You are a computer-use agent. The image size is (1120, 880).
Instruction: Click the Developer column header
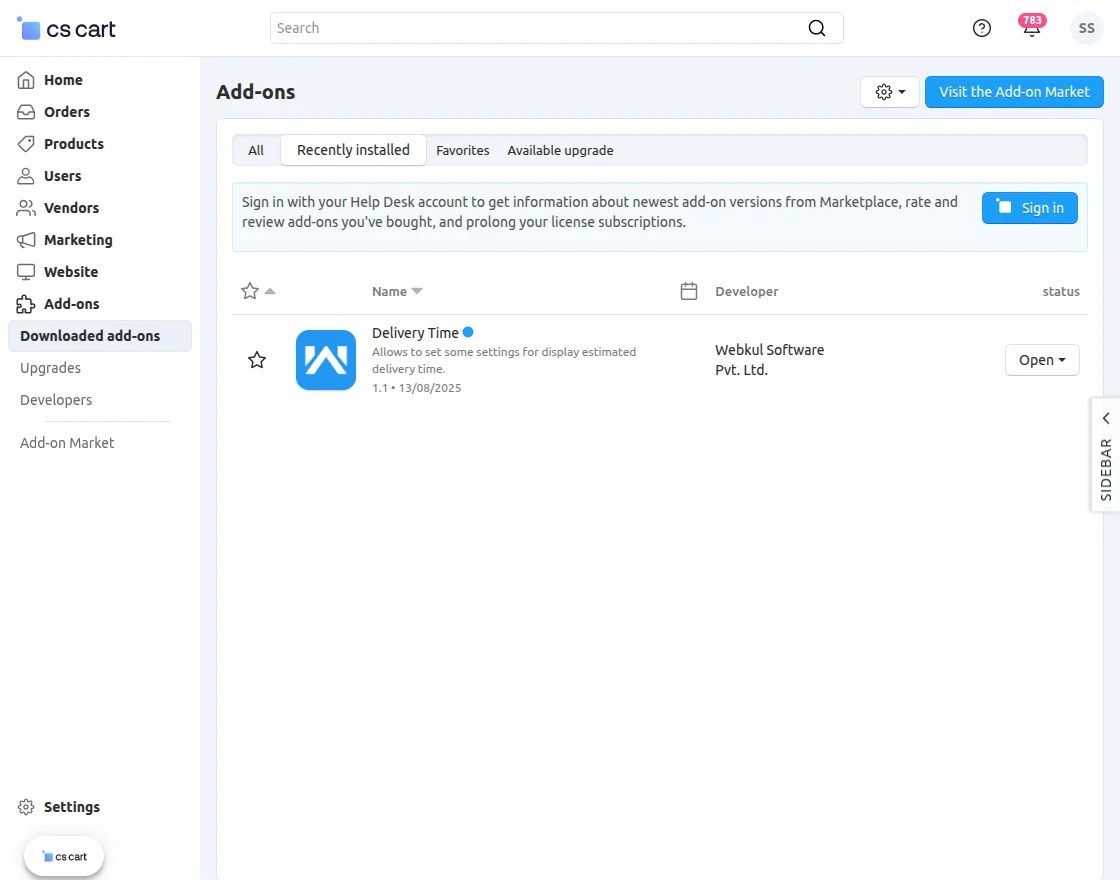[x=746, y=291]
